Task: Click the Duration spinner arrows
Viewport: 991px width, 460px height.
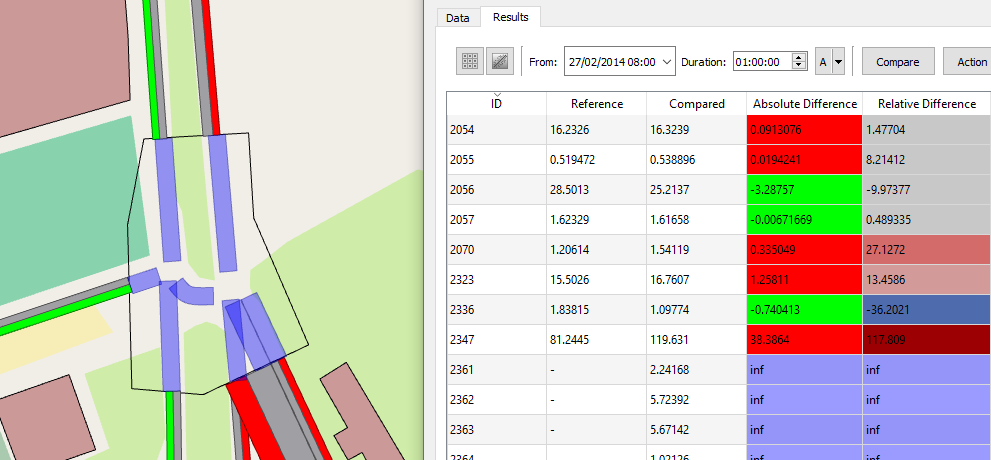Action: (798, 61)
